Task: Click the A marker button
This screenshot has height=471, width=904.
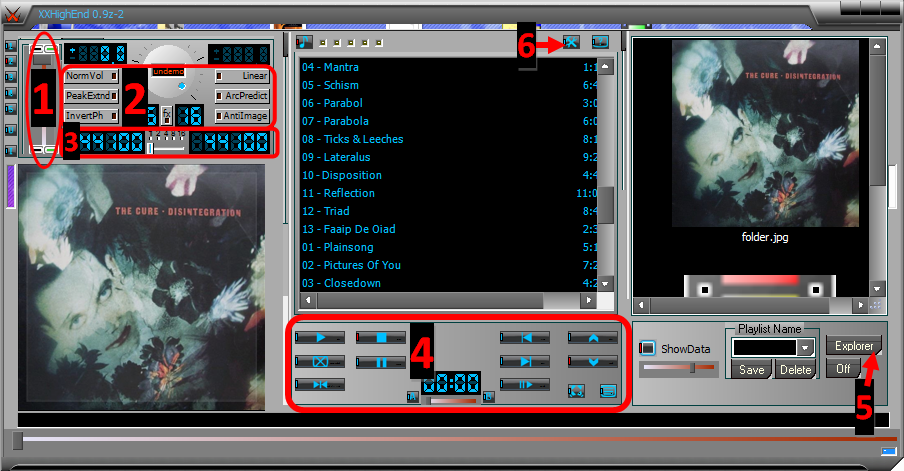Action: 412,397
